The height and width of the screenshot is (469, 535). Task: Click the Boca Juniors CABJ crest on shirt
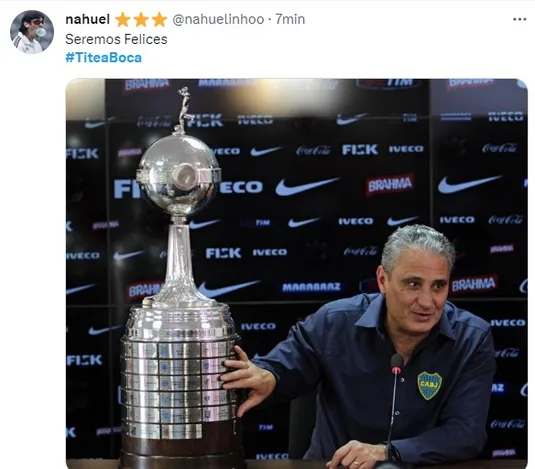[x=430, y=385]
